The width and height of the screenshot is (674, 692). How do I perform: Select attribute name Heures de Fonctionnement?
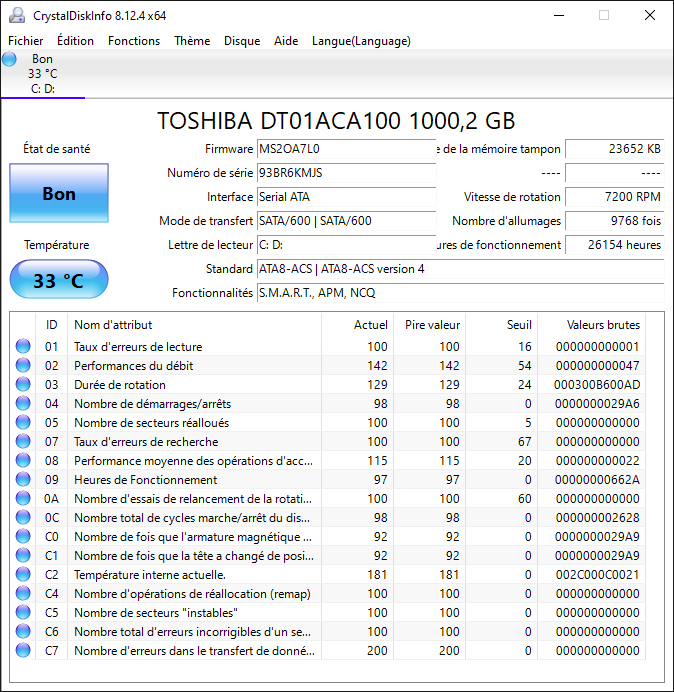point(146,480)
